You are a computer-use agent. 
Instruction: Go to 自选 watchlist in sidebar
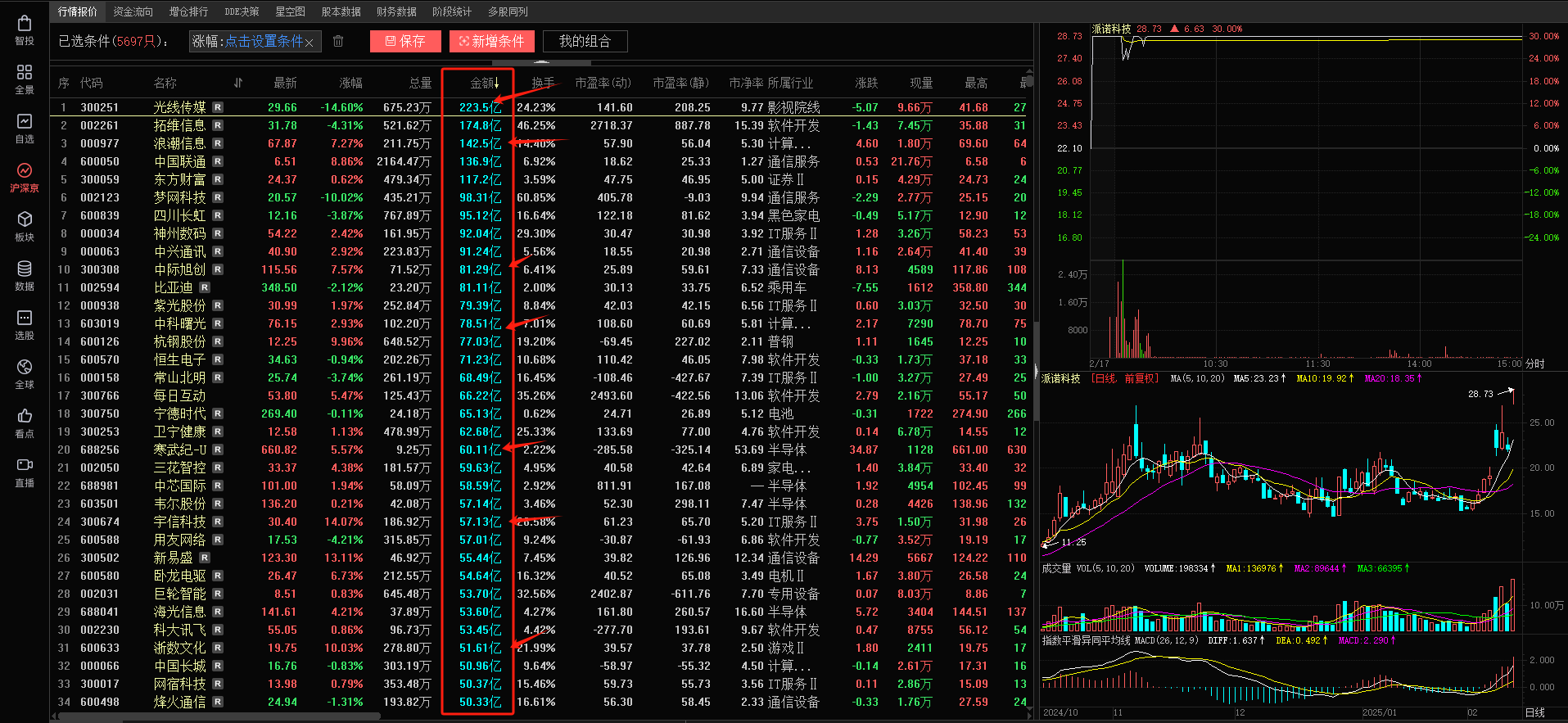click(x=25, y=129)
